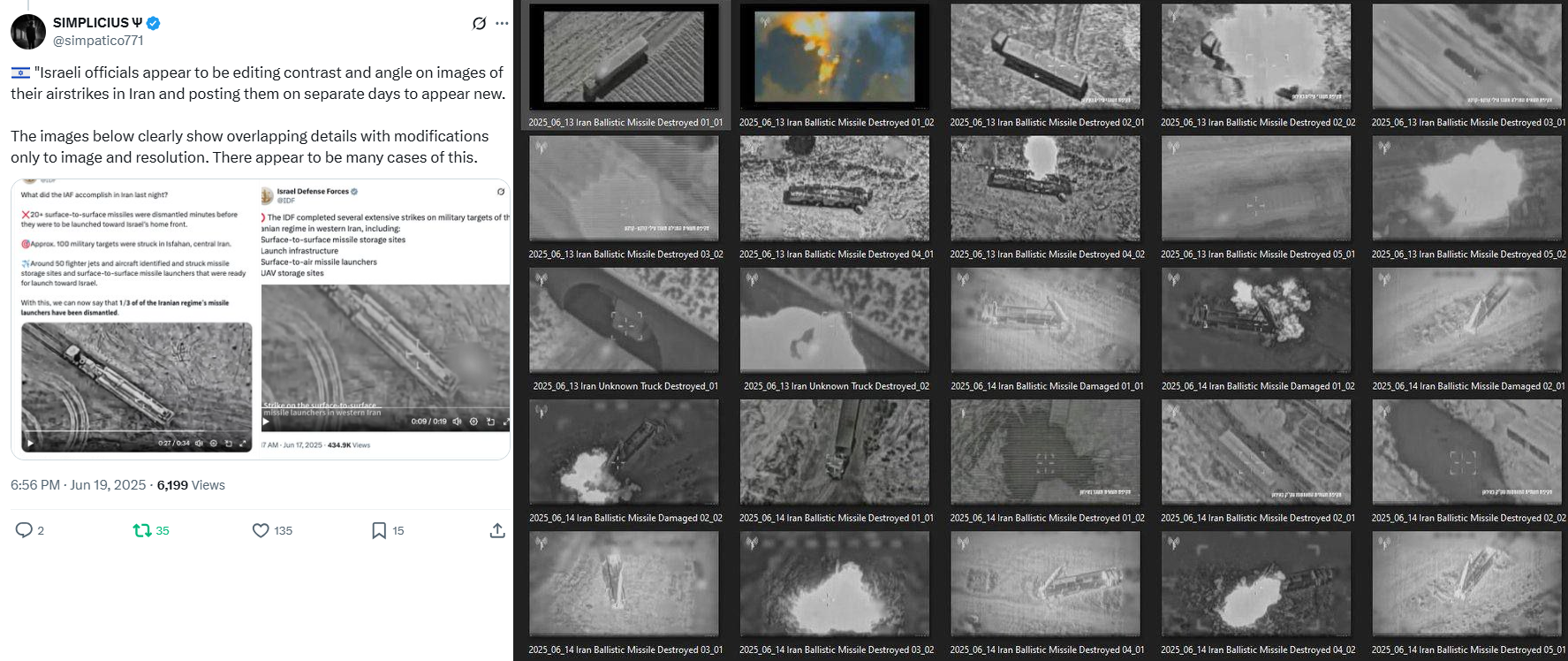The image size is (1568, 661).
Task: Open the @simpatico771 handle link
Action: pos(98,41)
